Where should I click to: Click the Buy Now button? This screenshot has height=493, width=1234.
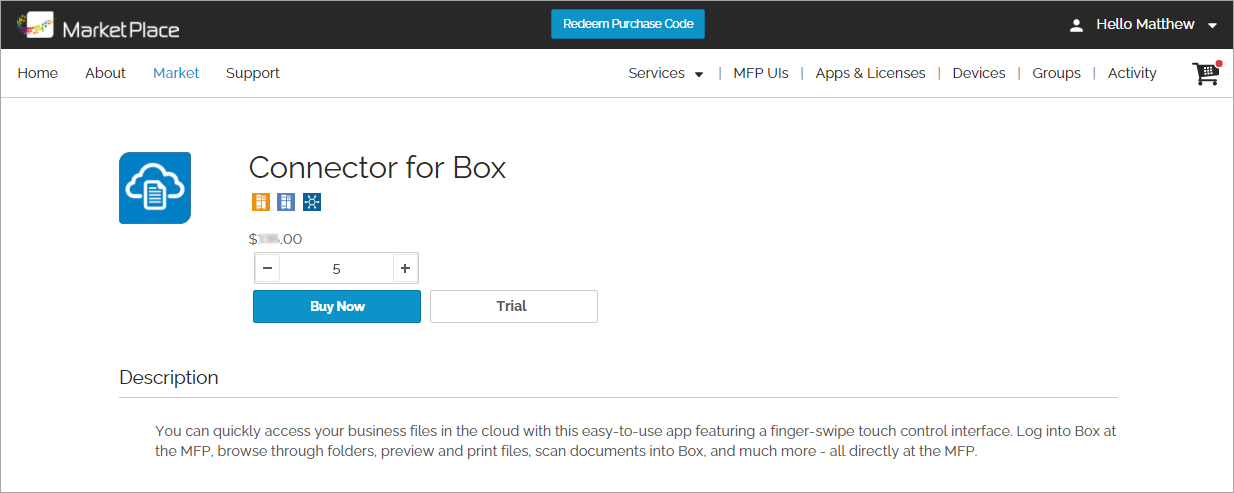(x=337, y=307)
